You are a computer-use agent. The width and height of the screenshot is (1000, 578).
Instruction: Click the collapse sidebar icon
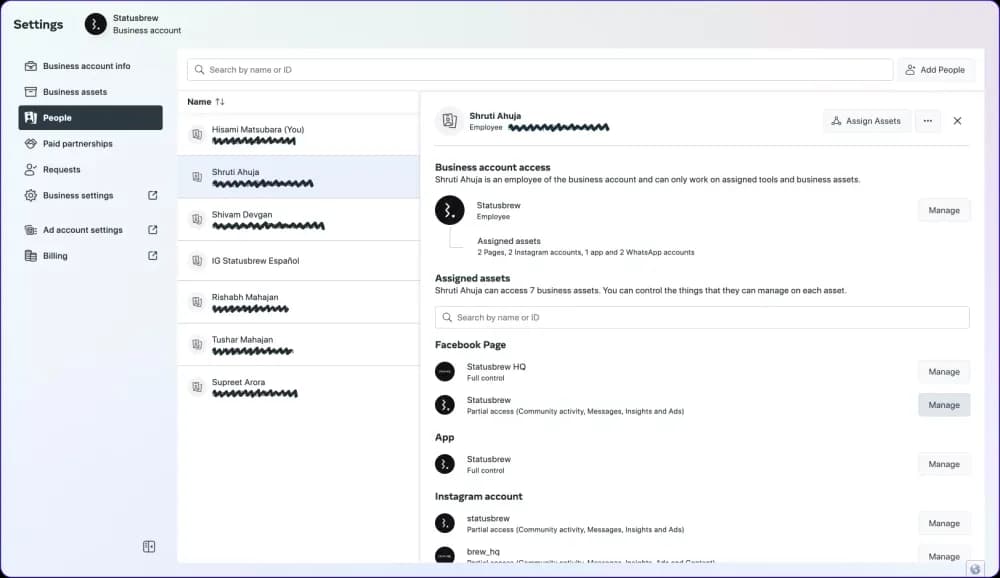click(149, 546)
